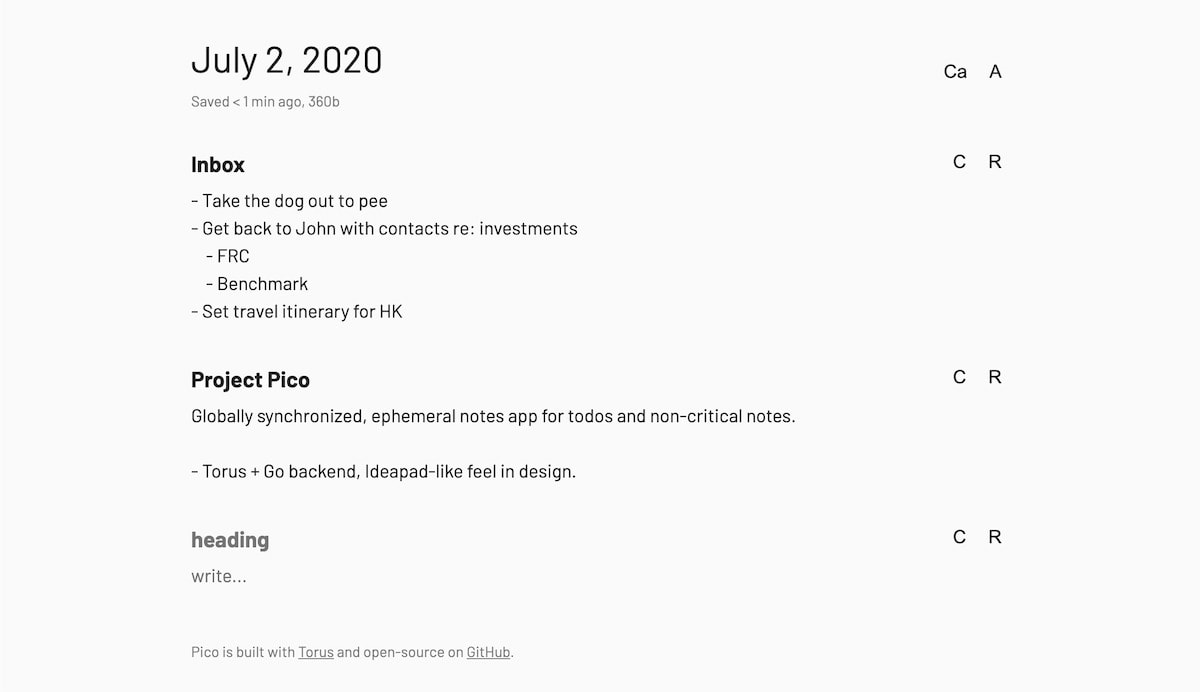1200x692 pixels.
Task: Click the 'Ca' button in the header
Action: 955,72
